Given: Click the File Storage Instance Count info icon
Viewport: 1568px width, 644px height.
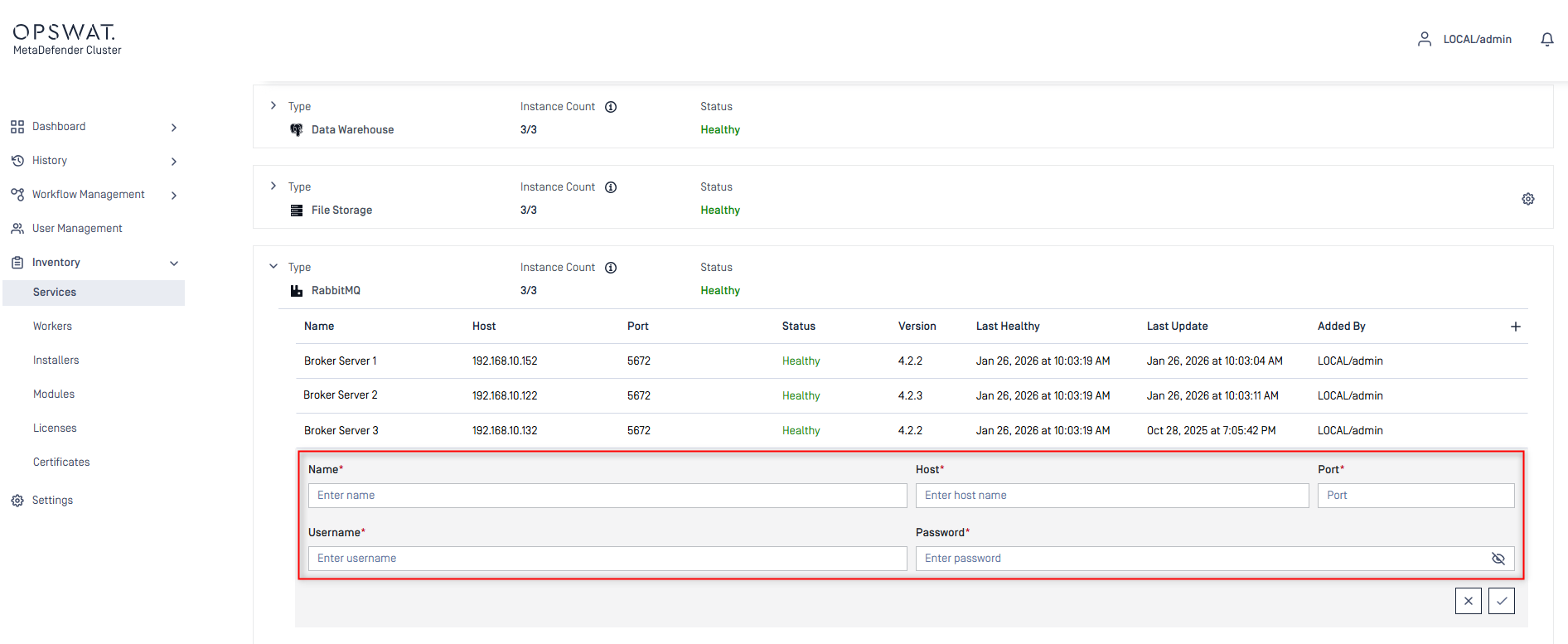Looking at the screenshot, I should (x=611, y=187).
